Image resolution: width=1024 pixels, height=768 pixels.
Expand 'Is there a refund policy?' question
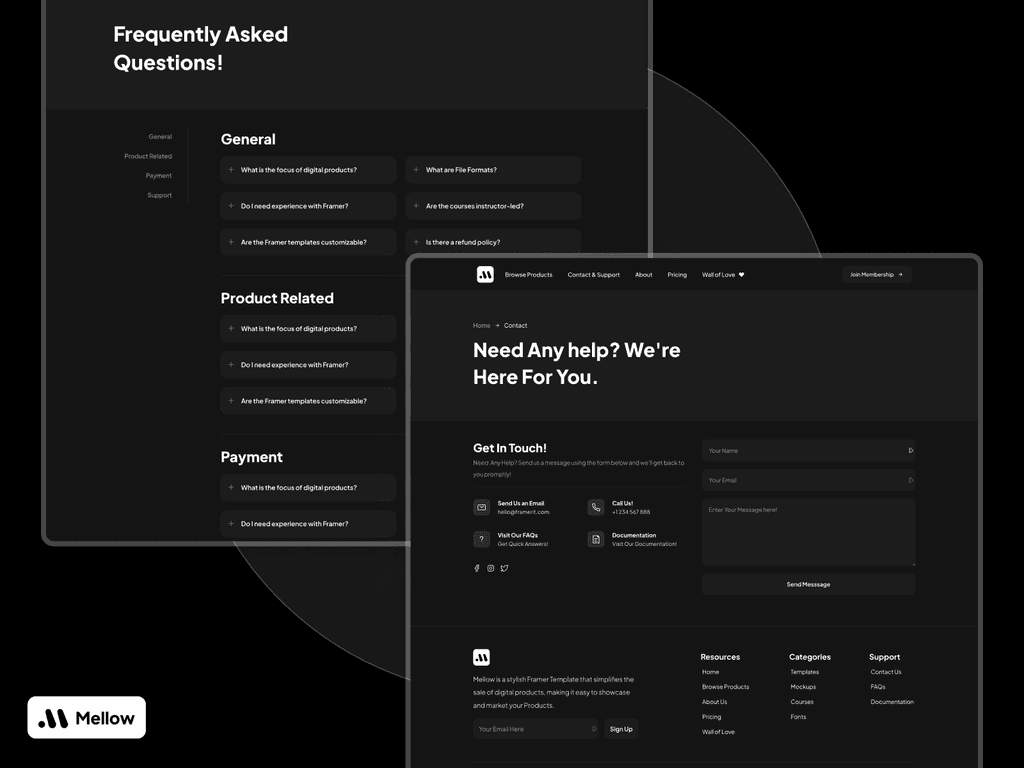(x=493, y=242)
